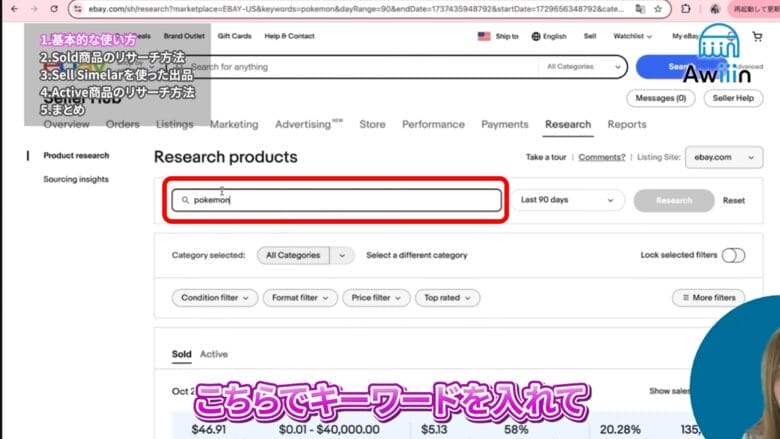This screenshot has height=439, width=780.
Task: Open the Condition filter dropdown
Action: click(215, 297)
